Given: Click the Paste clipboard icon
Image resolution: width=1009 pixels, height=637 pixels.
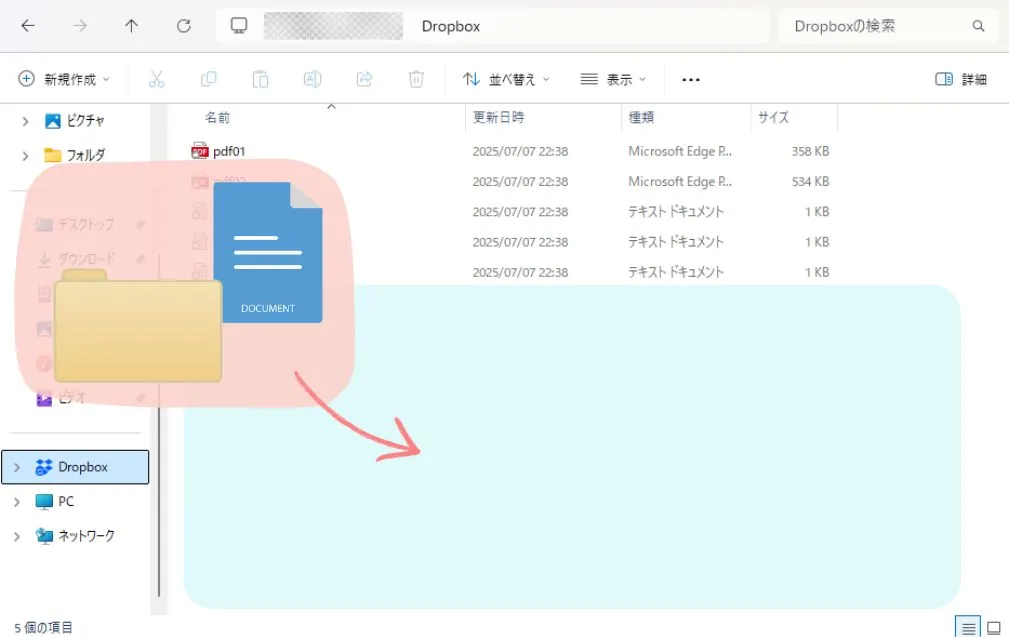Looking at the screenshot, I should coord(261,79).
